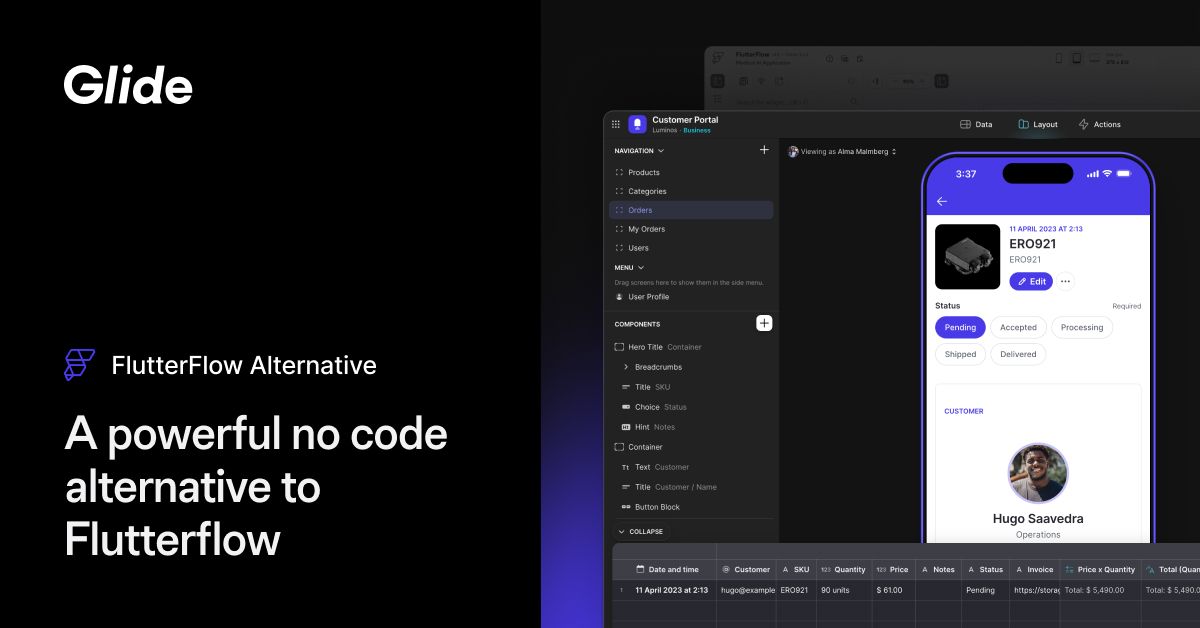Open the apps grid icon beside Customer Portal
1200x628 pixels.
point(616,125)
